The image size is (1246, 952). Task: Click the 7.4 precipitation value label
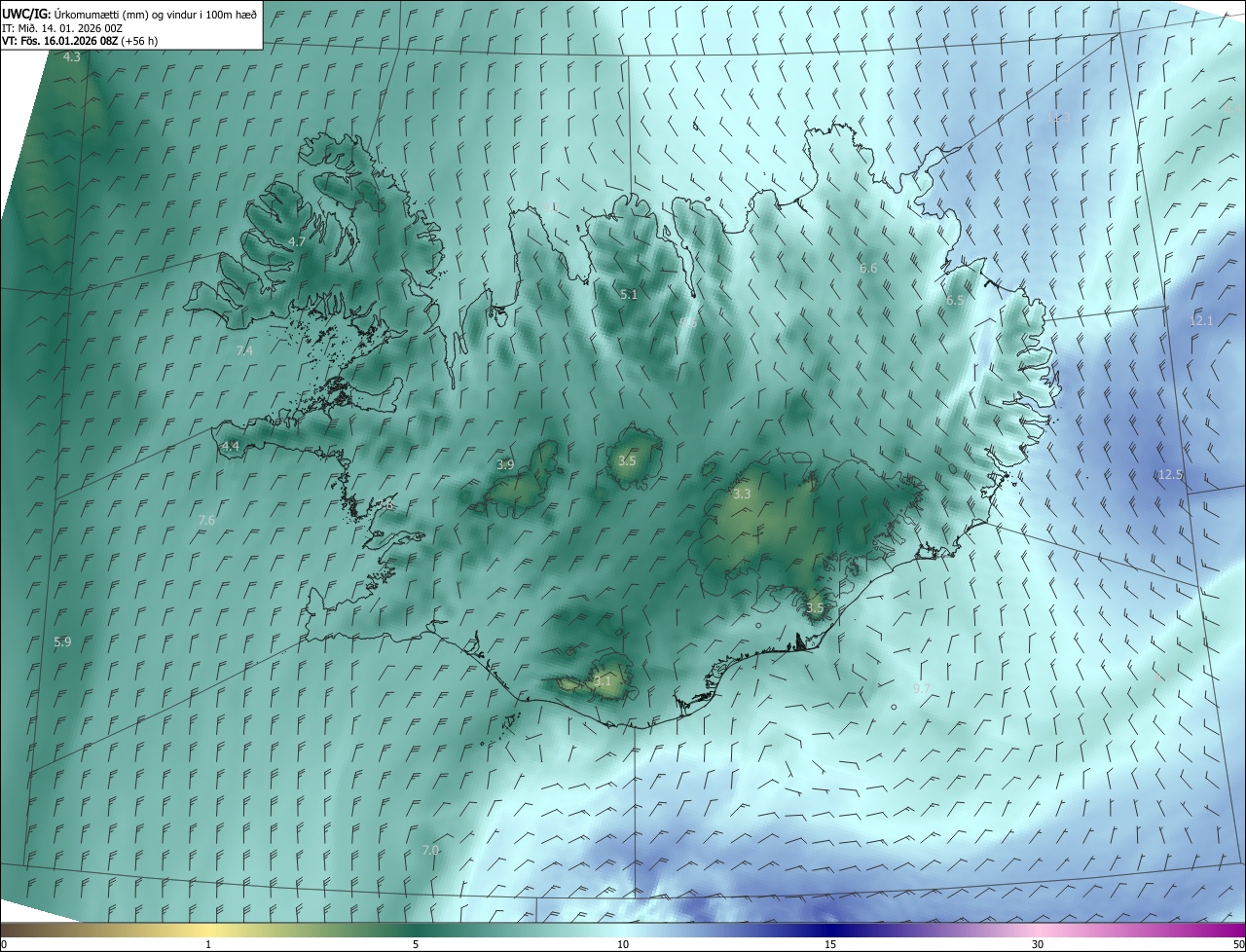click(x=244, y=350)
